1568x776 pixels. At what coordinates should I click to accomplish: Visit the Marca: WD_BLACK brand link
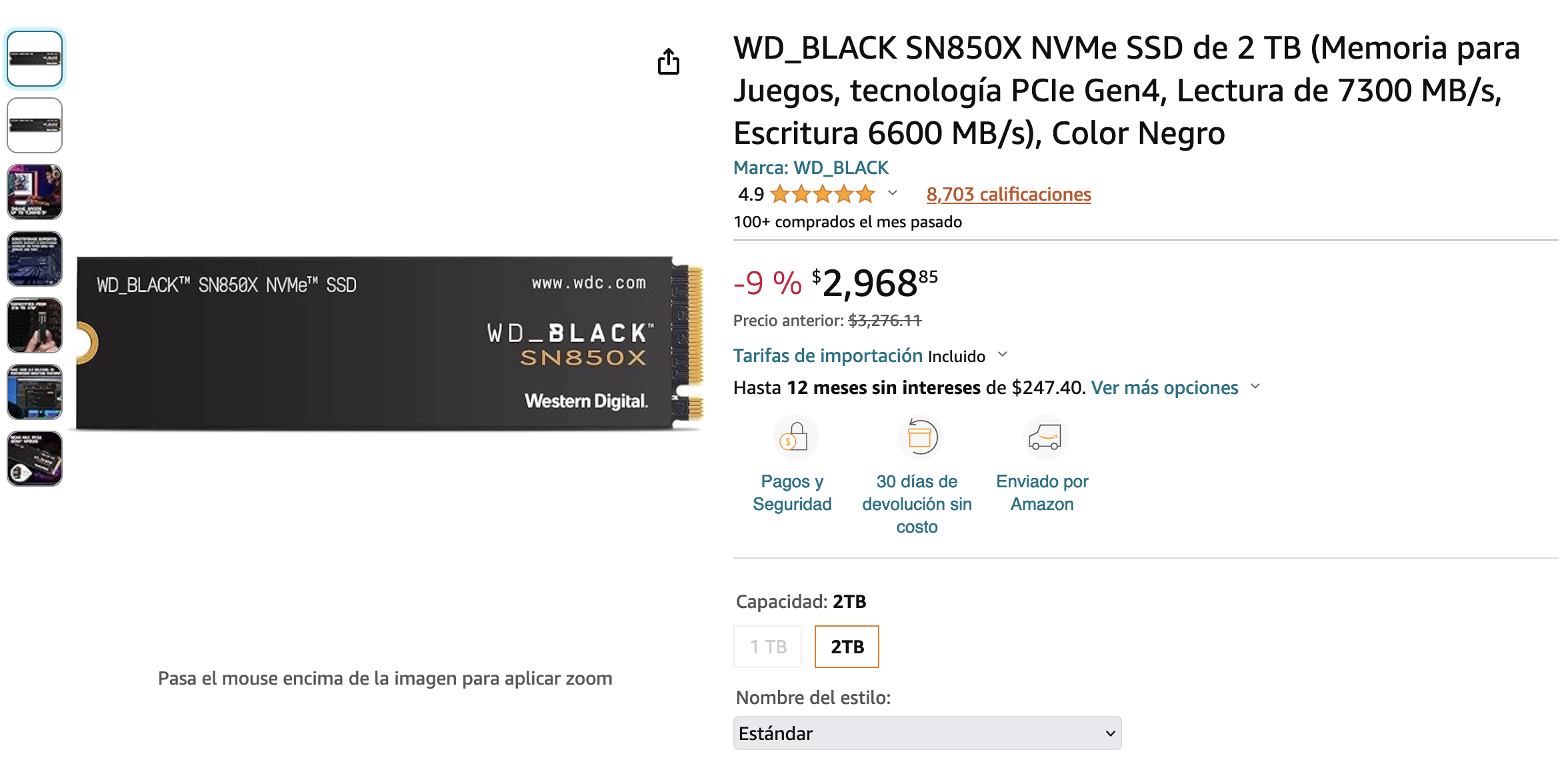[811, 167]
